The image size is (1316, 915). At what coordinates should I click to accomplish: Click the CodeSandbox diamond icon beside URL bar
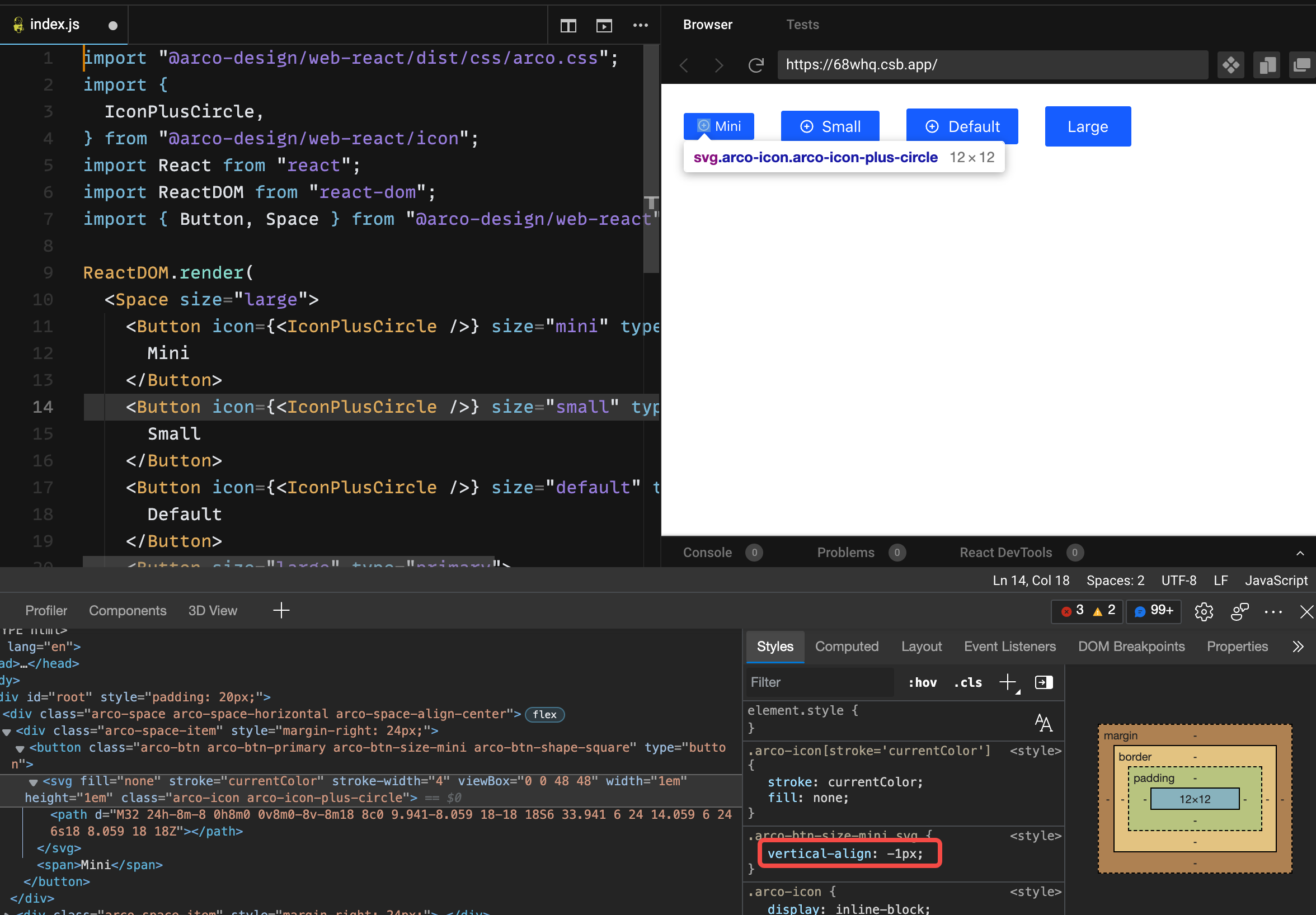[1230, 65]
